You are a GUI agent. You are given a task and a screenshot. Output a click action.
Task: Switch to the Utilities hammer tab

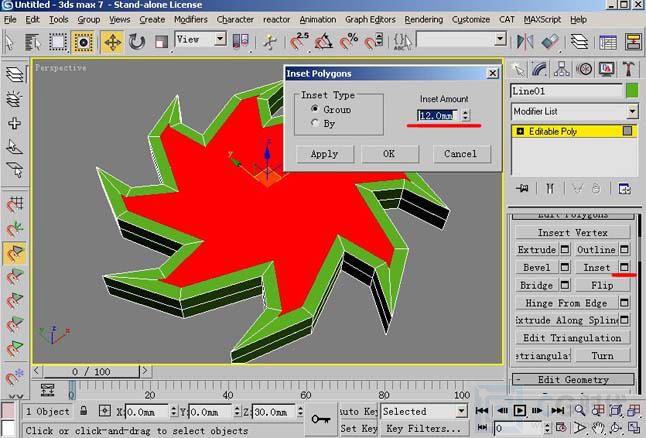[x=628, y=69]
